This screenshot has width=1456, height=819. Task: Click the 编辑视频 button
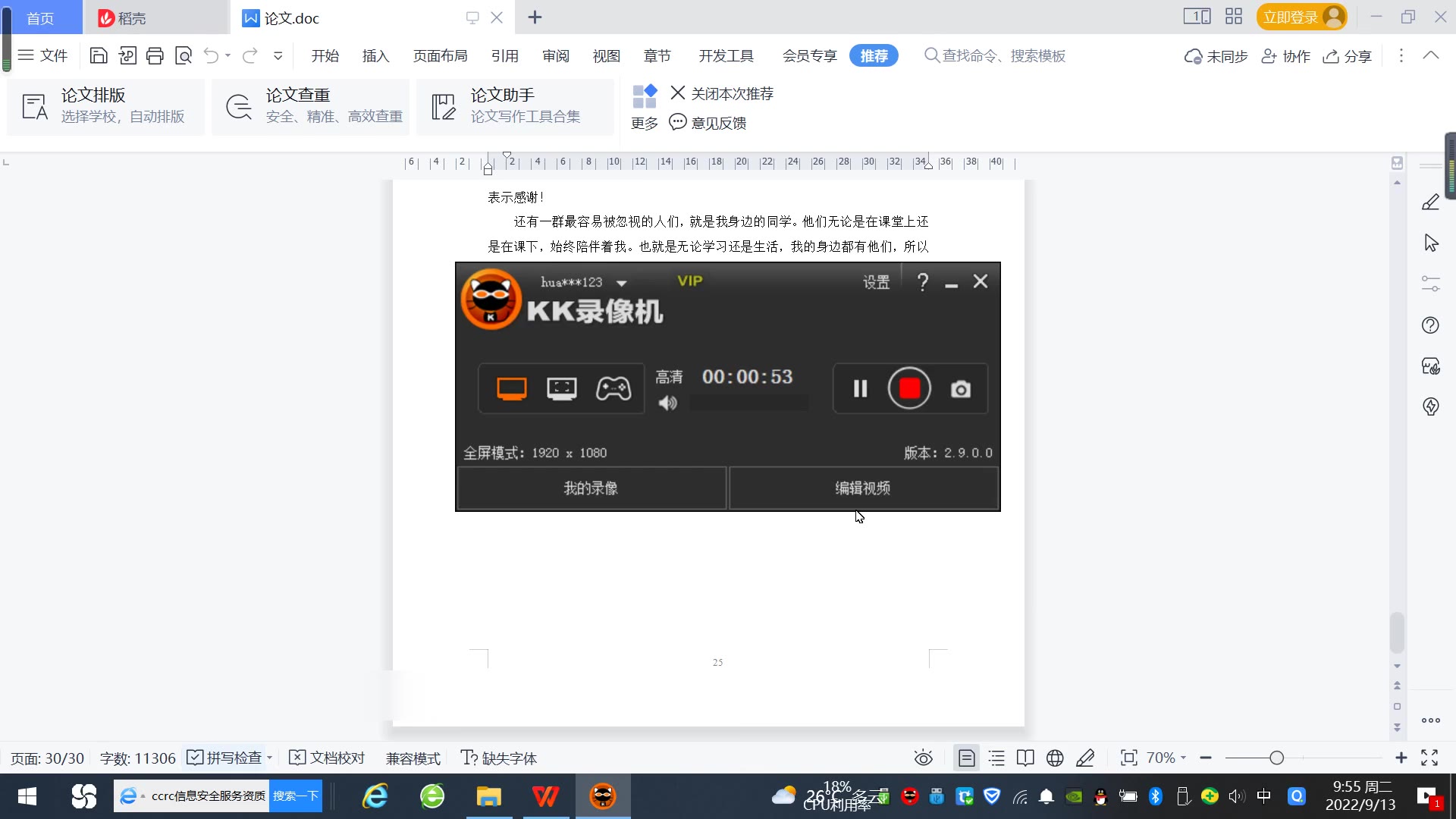pyautogui.click(x=863, y=488)
